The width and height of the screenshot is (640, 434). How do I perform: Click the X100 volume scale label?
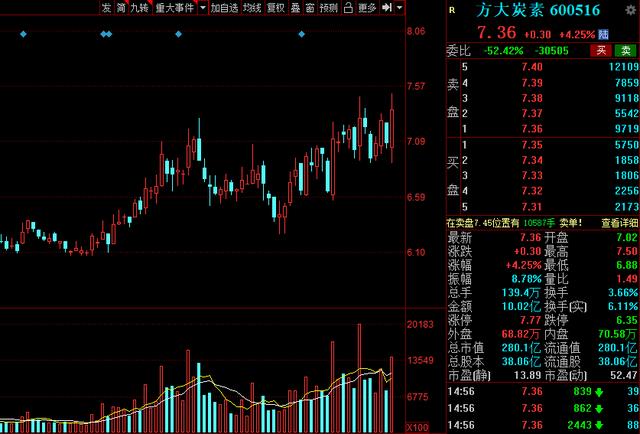click(418, 428)
